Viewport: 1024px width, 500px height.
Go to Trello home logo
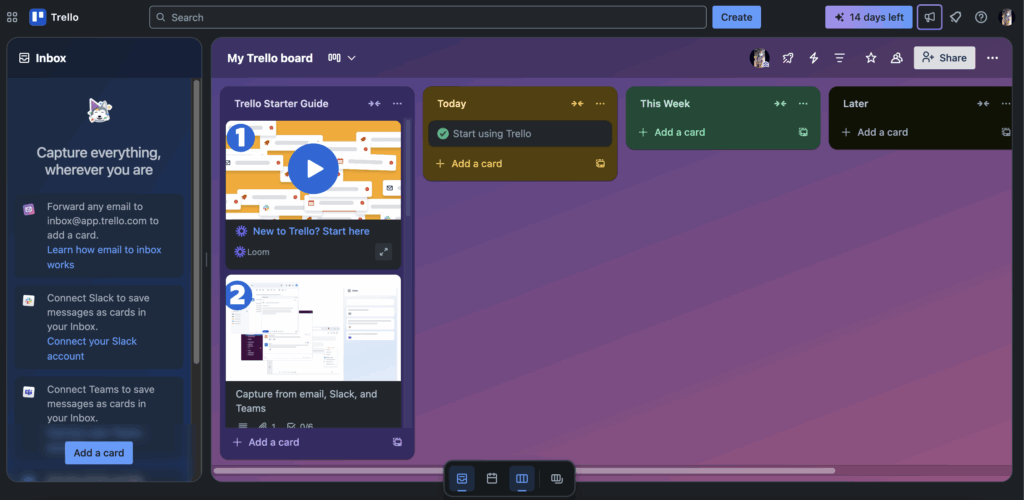click(54, 18)
